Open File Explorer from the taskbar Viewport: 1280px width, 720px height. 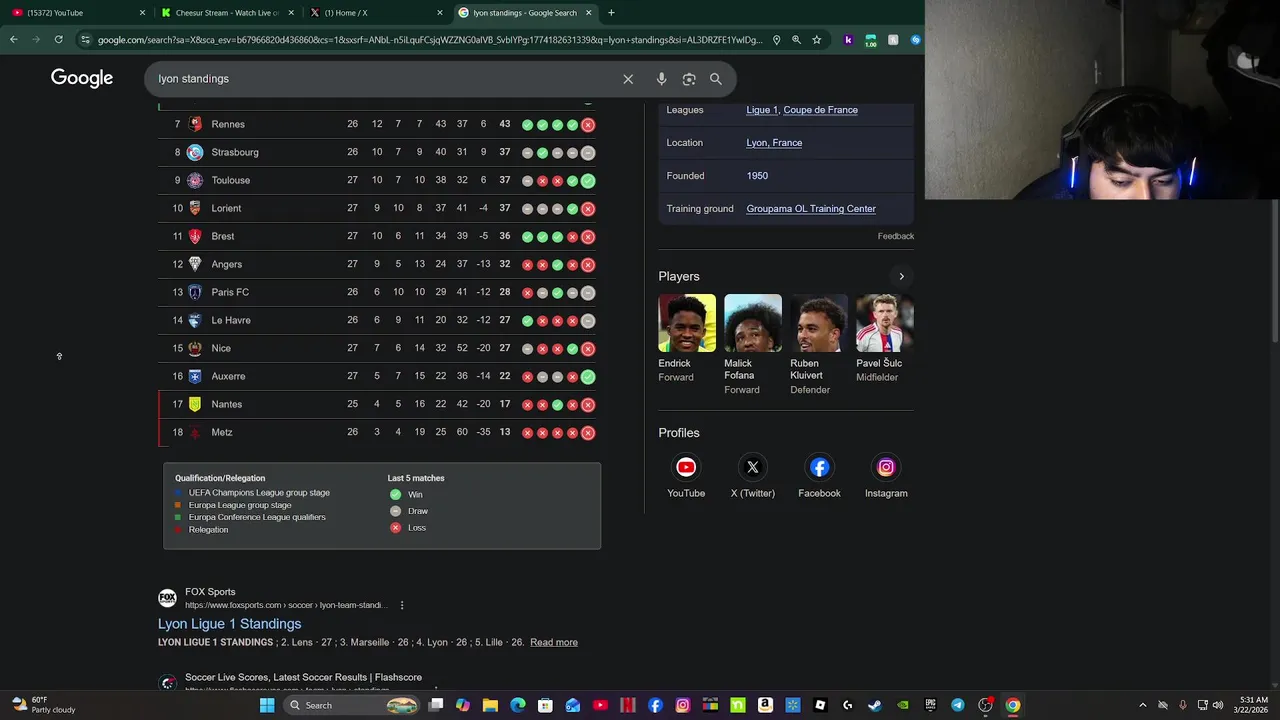coord(490,705)
